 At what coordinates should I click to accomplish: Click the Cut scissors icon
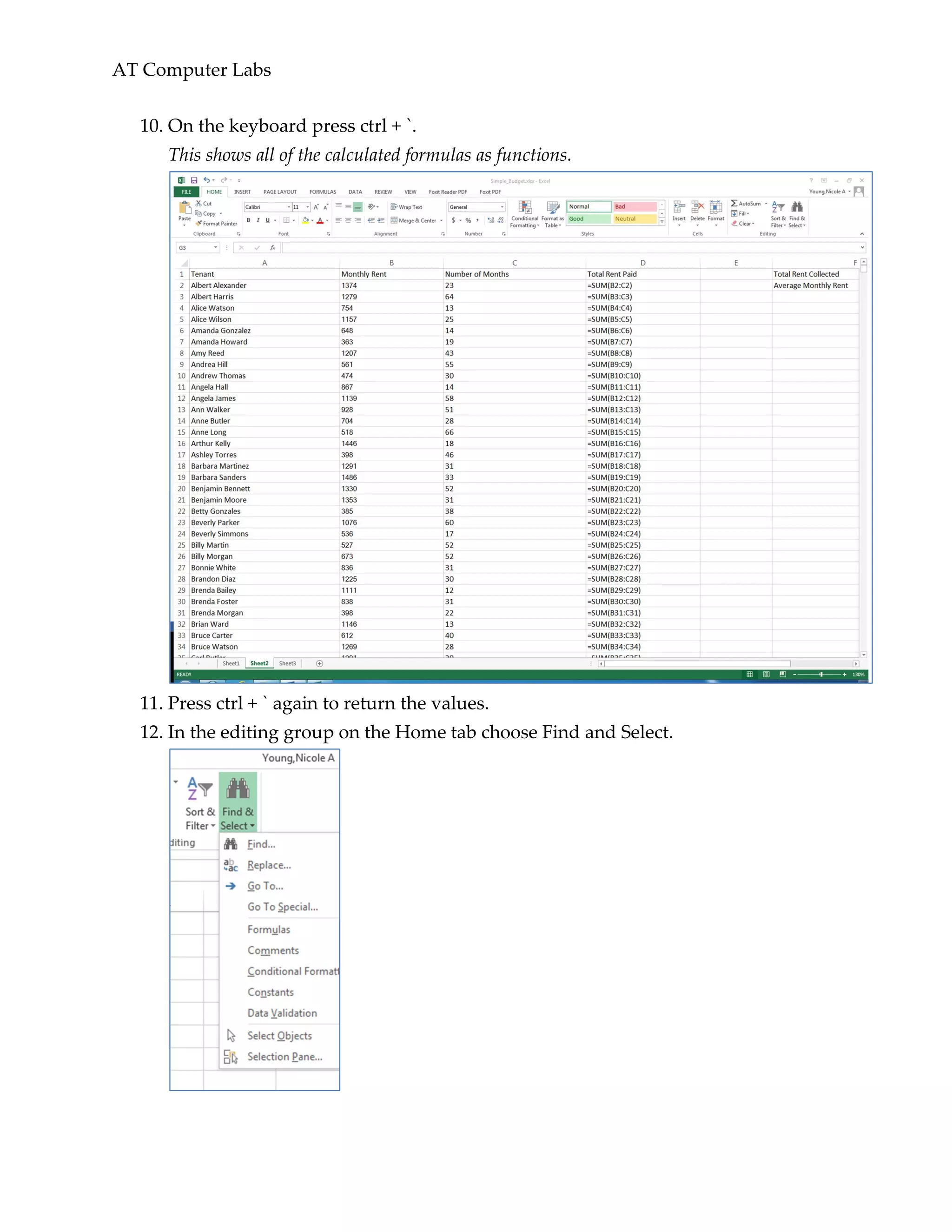(x=198, y=204)
